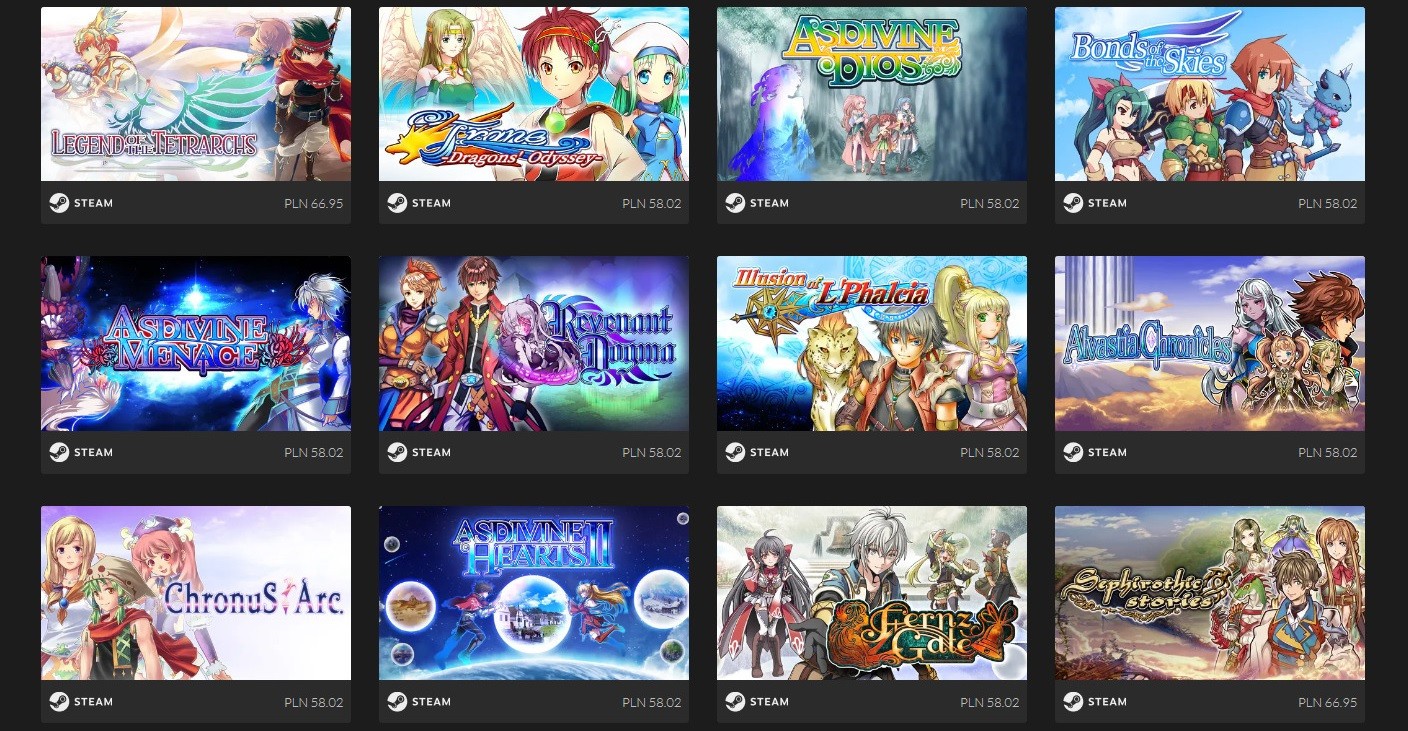The height and width of the screenshot is (731, 1408).
Task: Click Steam icon under Revenant Dogma
Action: coord(397,452)
